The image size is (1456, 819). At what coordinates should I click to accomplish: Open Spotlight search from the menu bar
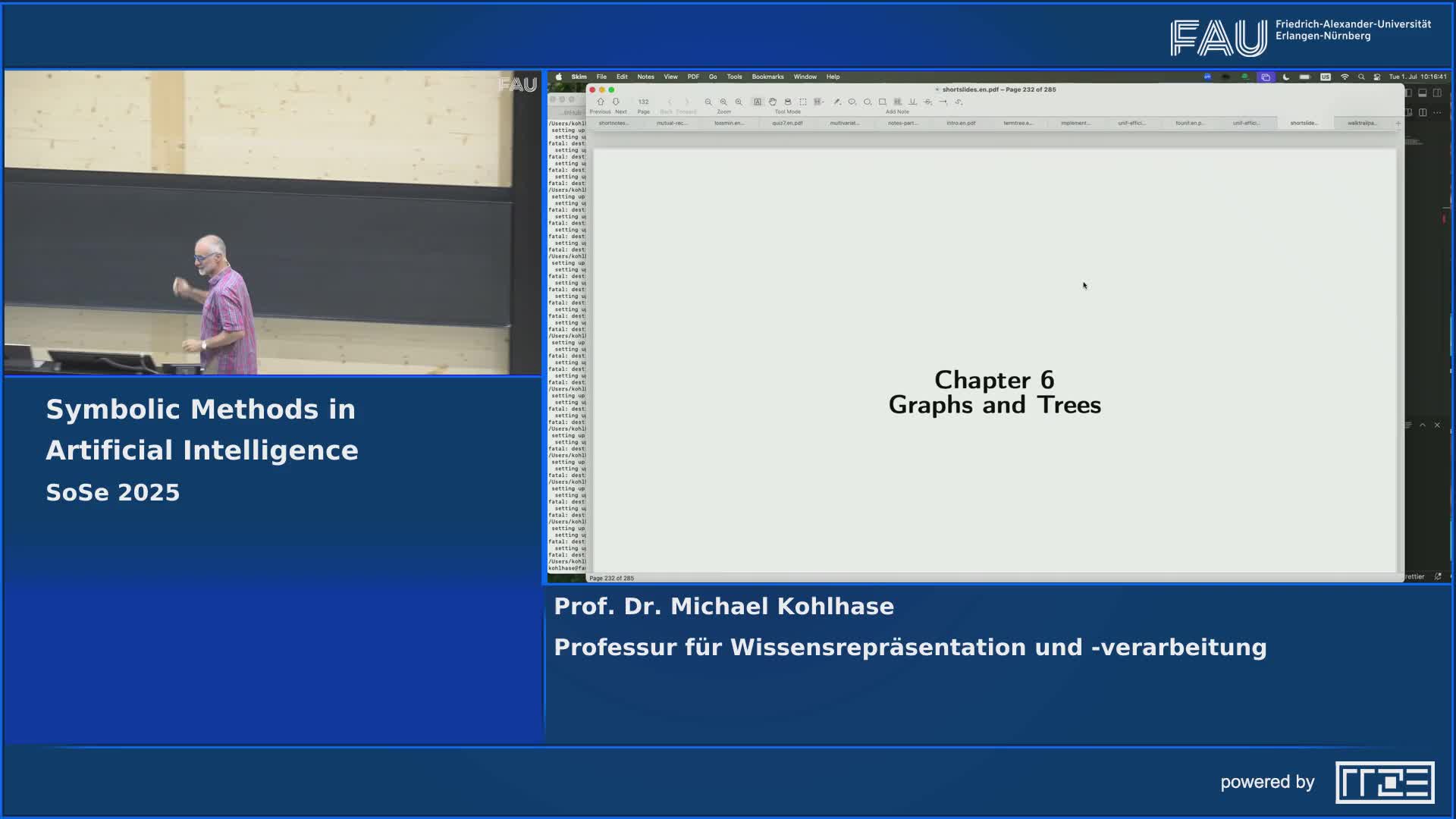pyautogui.click(x=1361, y=77)
